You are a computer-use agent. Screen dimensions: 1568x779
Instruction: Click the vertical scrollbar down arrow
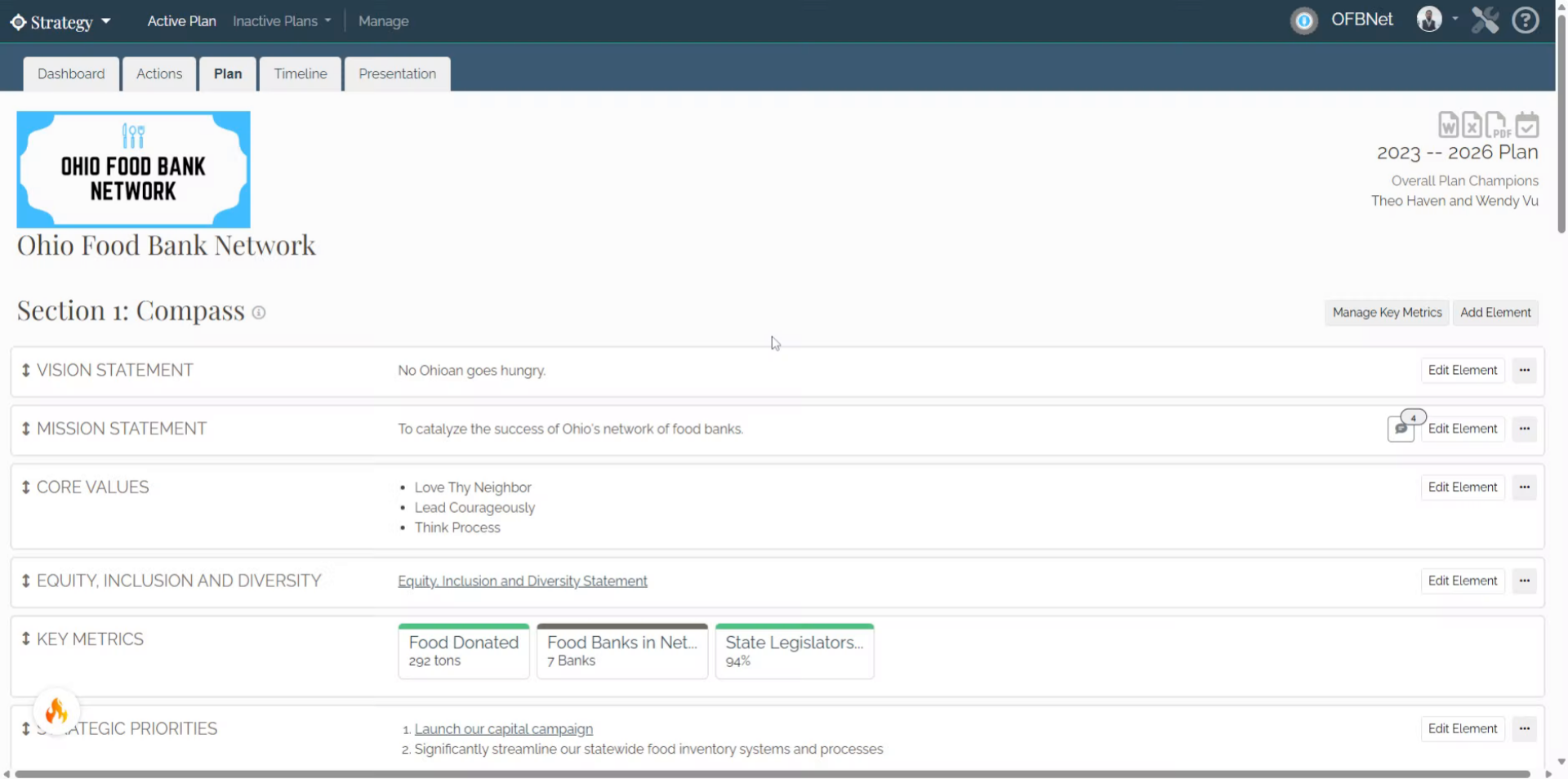1561,762
